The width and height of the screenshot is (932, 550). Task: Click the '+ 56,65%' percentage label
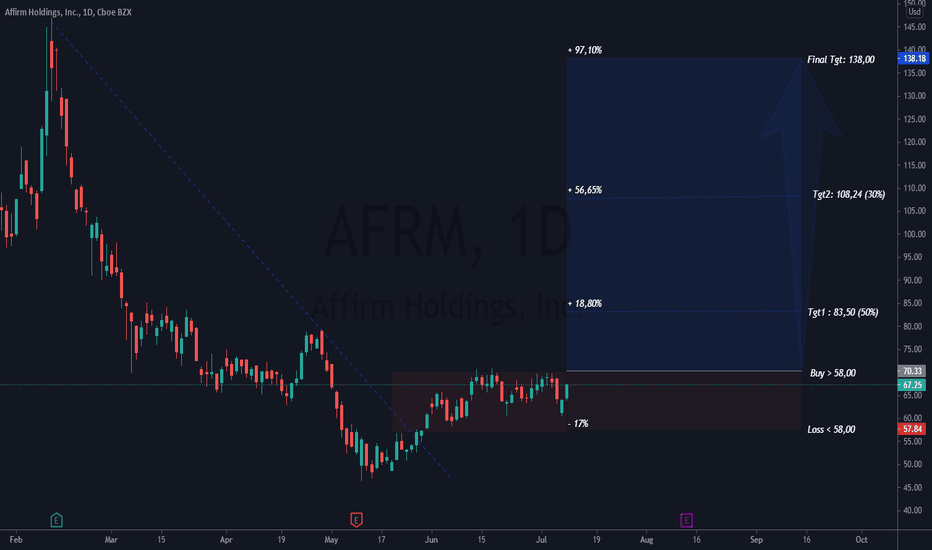coord(585,190)
